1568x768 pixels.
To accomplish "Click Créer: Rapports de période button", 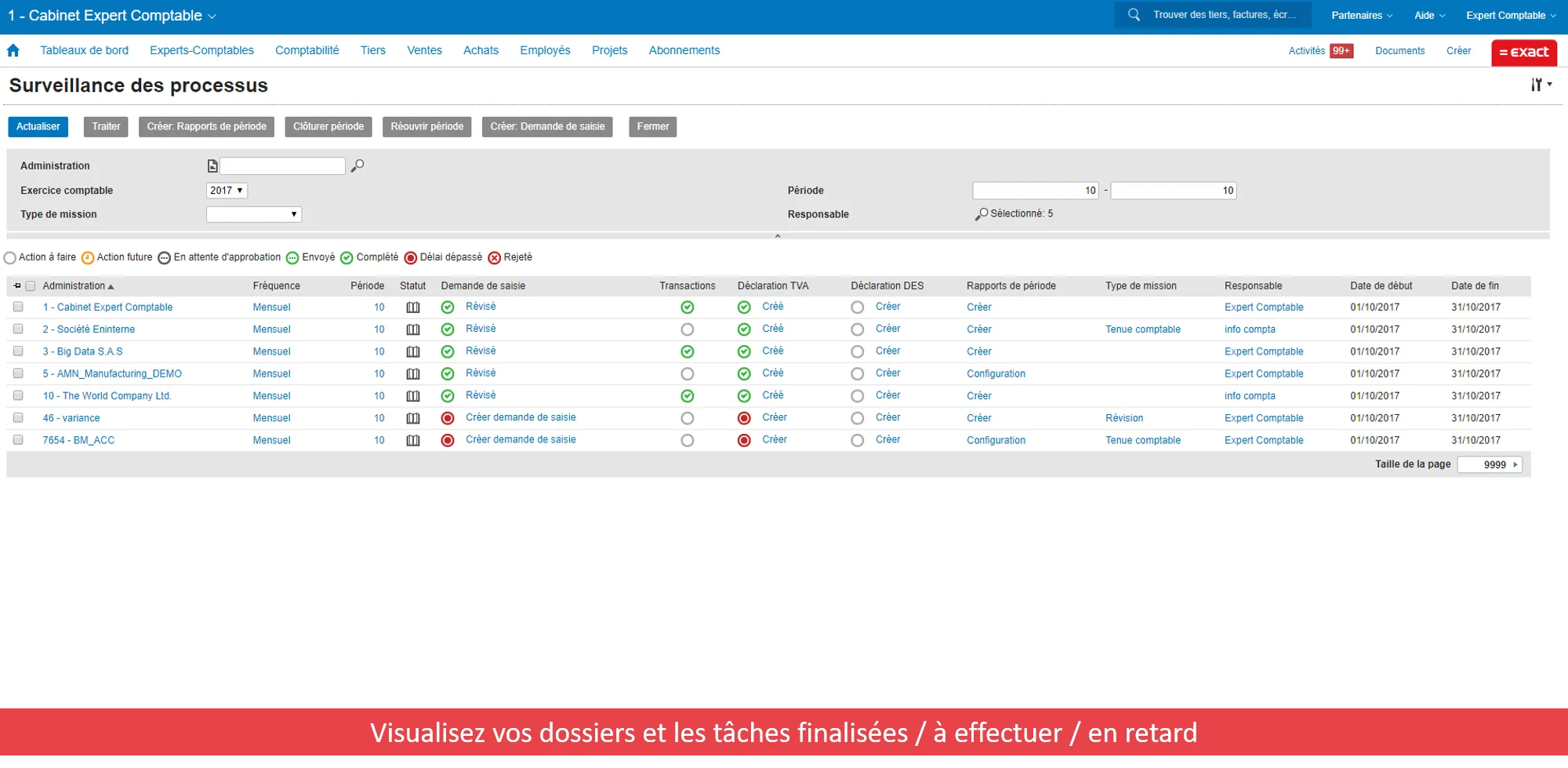I will pyautogui.click(x=207, y=127).
